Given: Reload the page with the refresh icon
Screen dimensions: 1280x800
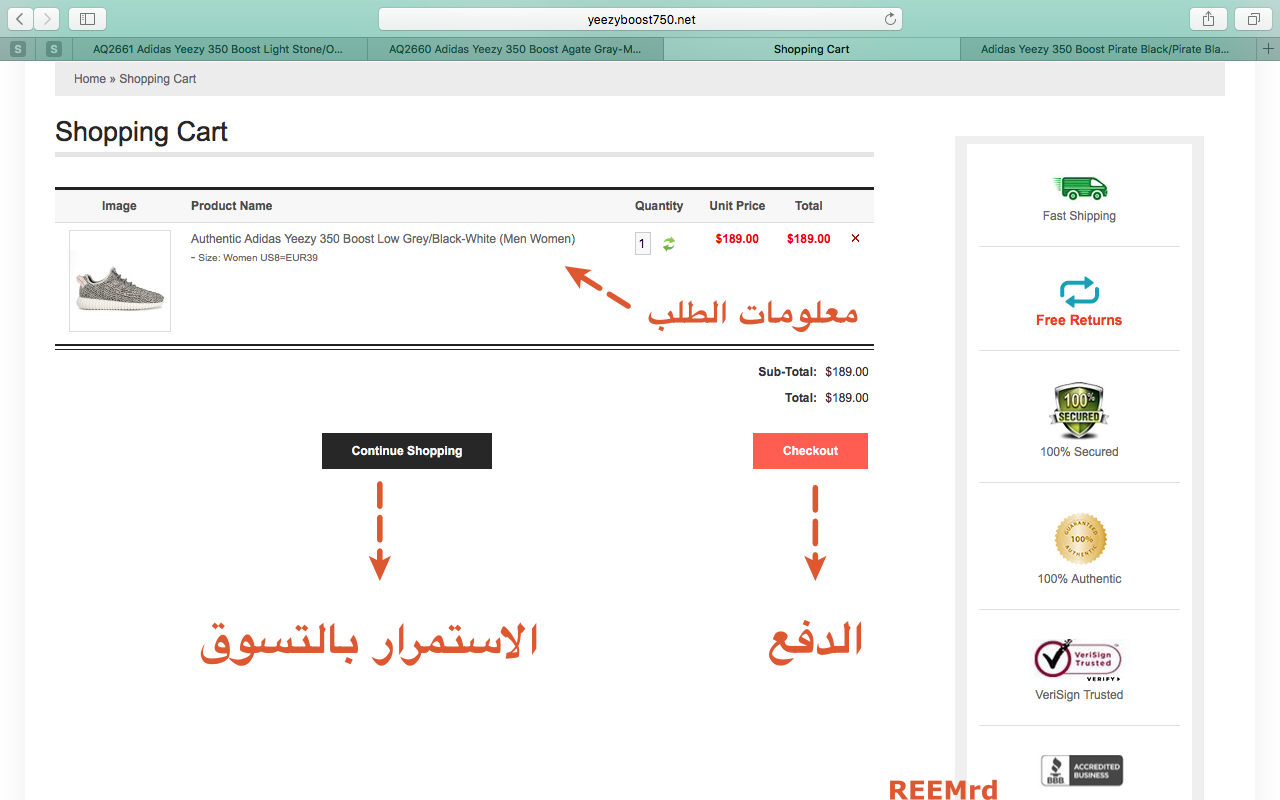Looking at the screenshot, I should (890, 19).
